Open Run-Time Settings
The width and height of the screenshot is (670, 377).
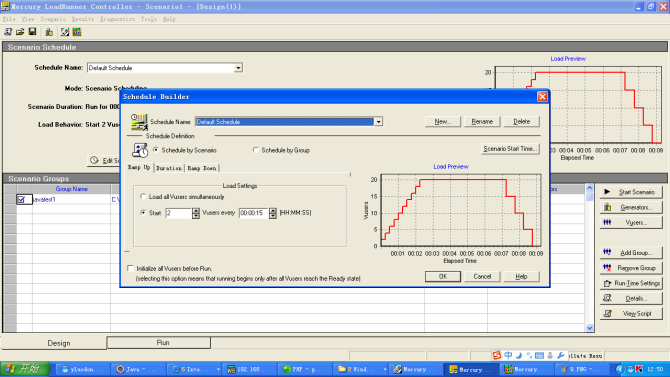pos(631,283)
